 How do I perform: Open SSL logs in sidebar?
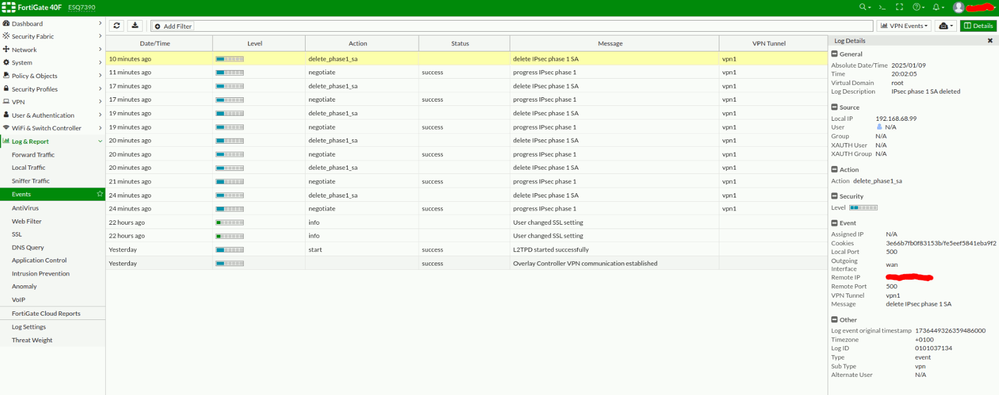[17, 234]
